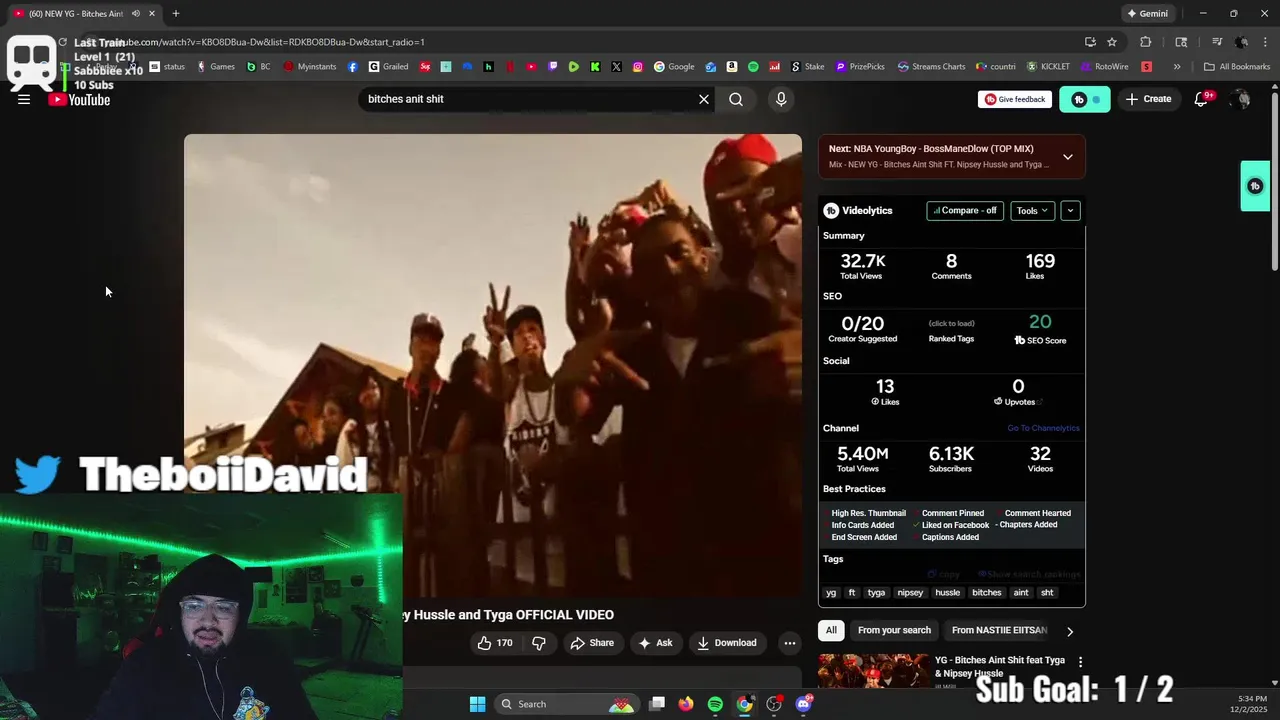Select the 'From your search' chip
Image resolution: width=1280 pixels, height=720 pixels.
tap(894, 630)
